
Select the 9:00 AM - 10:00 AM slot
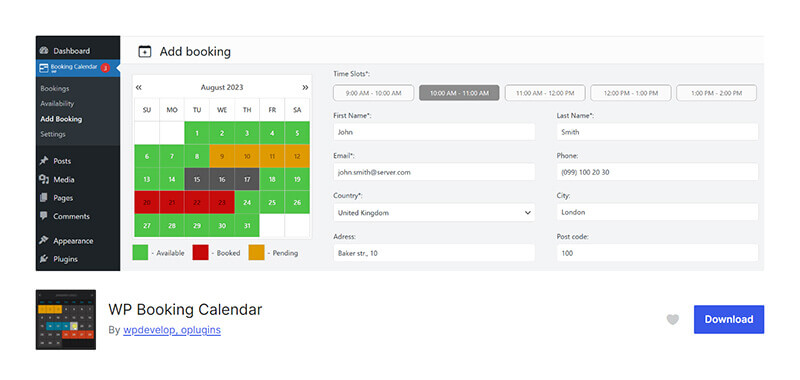373,93
